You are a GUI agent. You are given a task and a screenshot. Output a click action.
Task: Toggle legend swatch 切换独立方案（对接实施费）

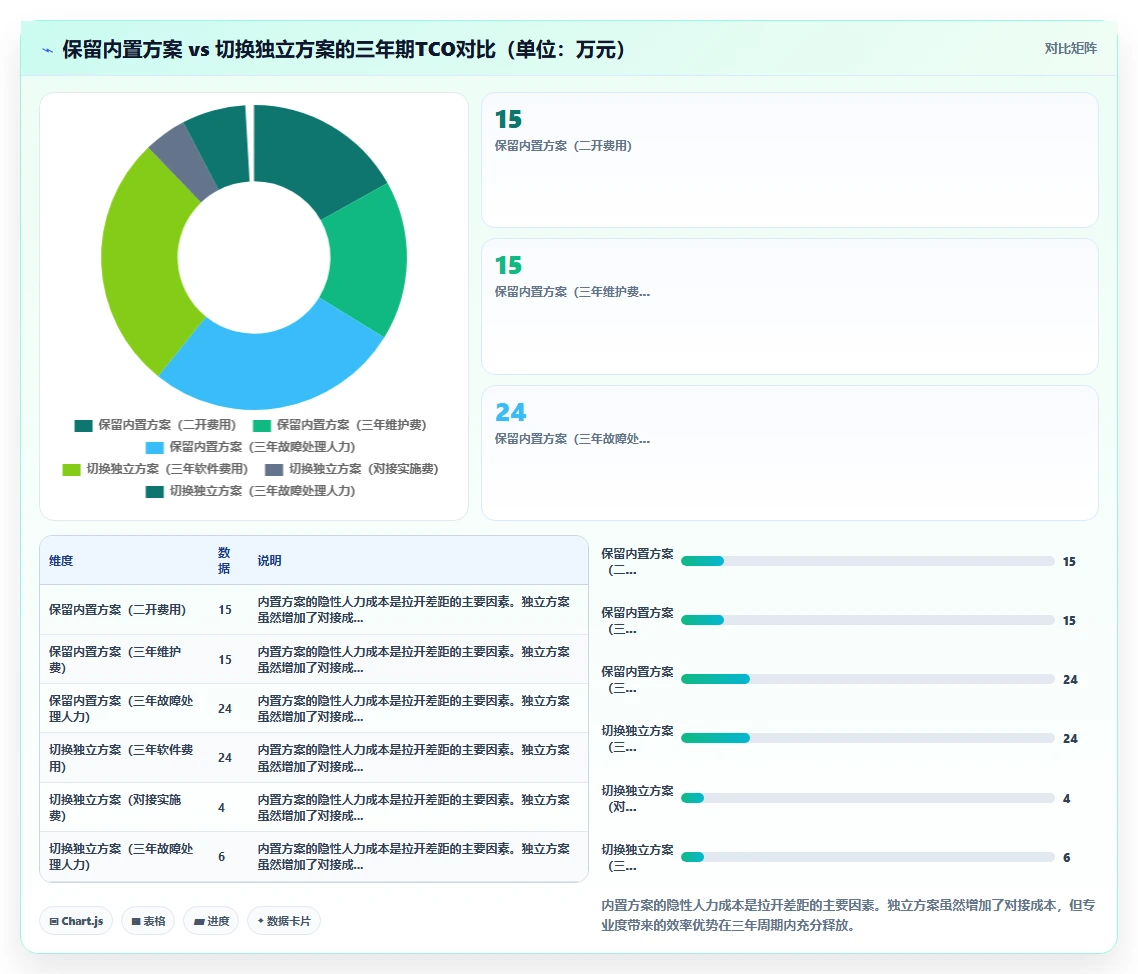point(274,470)
